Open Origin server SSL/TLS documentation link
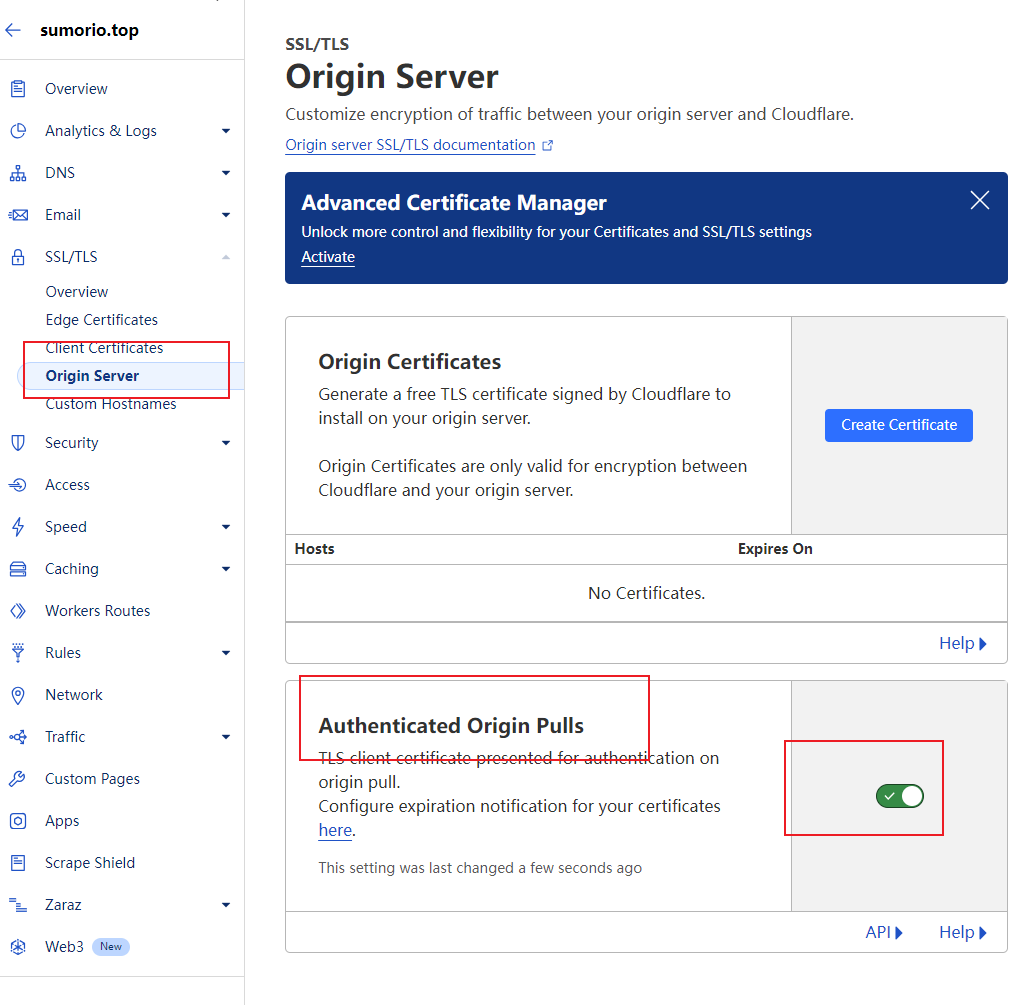This screenshot has width=1035, height=1005. 410,145
